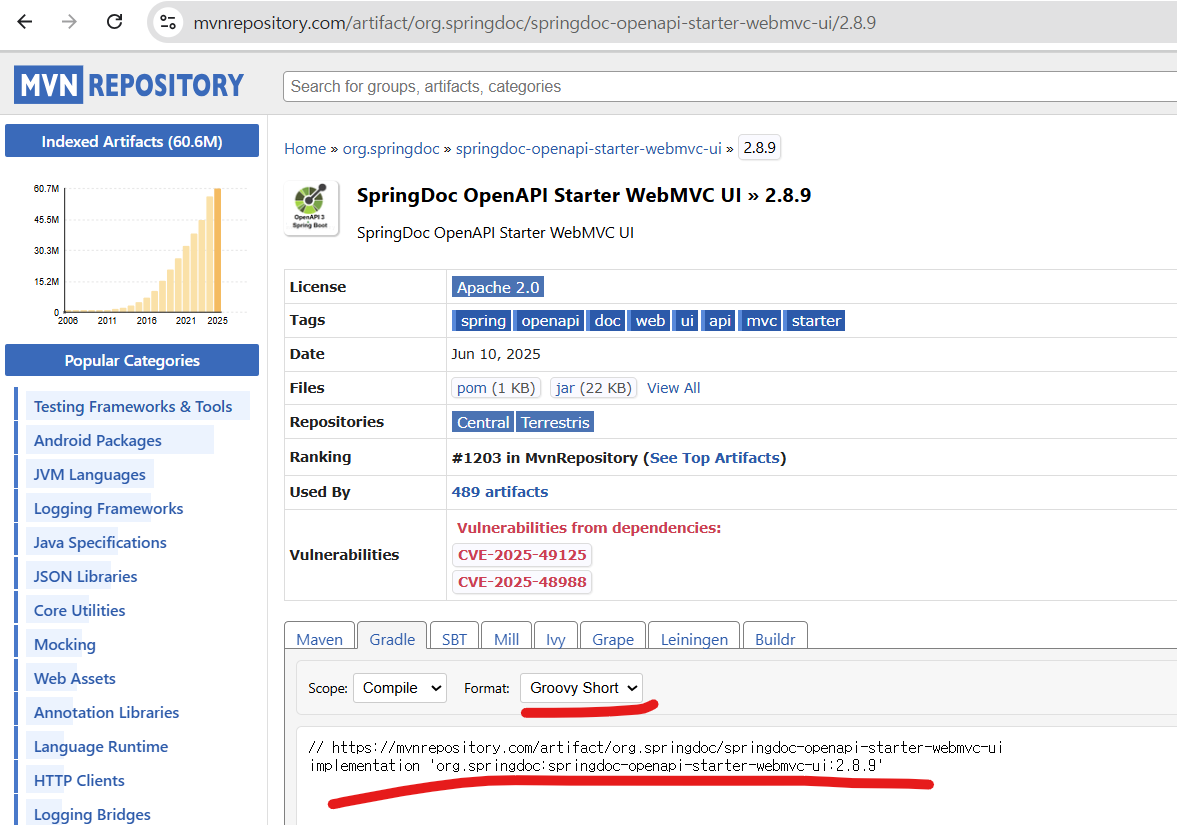The height and width of the screenshot is (825, 1177).
Task: Open See Top Artifacts link
Action: 715,458
